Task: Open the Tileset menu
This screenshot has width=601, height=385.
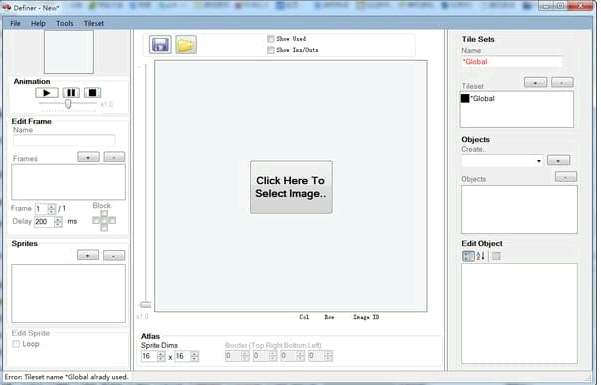Action: click(x=94, y=23)
